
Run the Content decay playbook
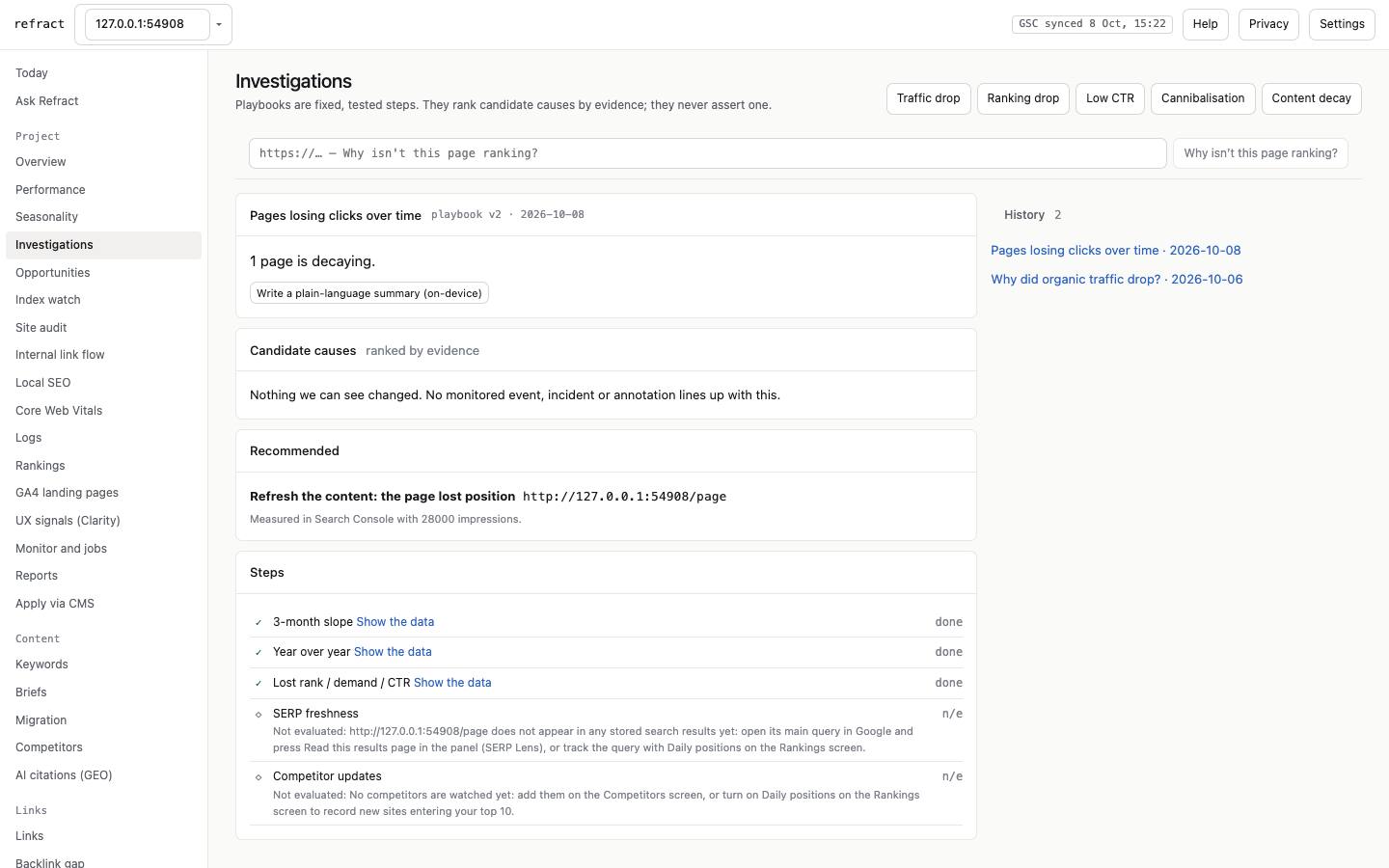tap(1311, 98)
